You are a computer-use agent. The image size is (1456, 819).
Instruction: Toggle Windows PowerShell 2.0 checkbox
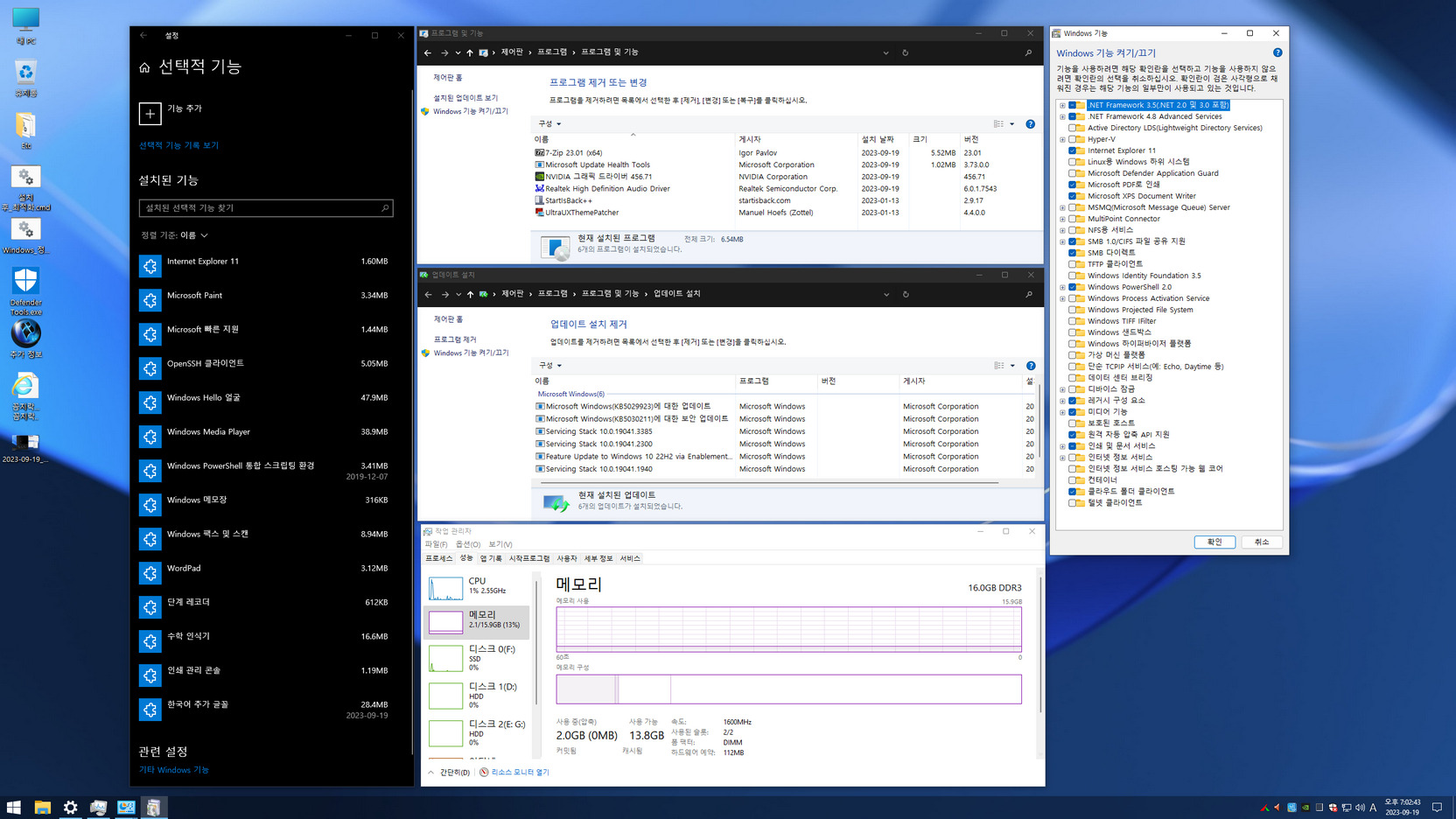tap(1073, 287)
